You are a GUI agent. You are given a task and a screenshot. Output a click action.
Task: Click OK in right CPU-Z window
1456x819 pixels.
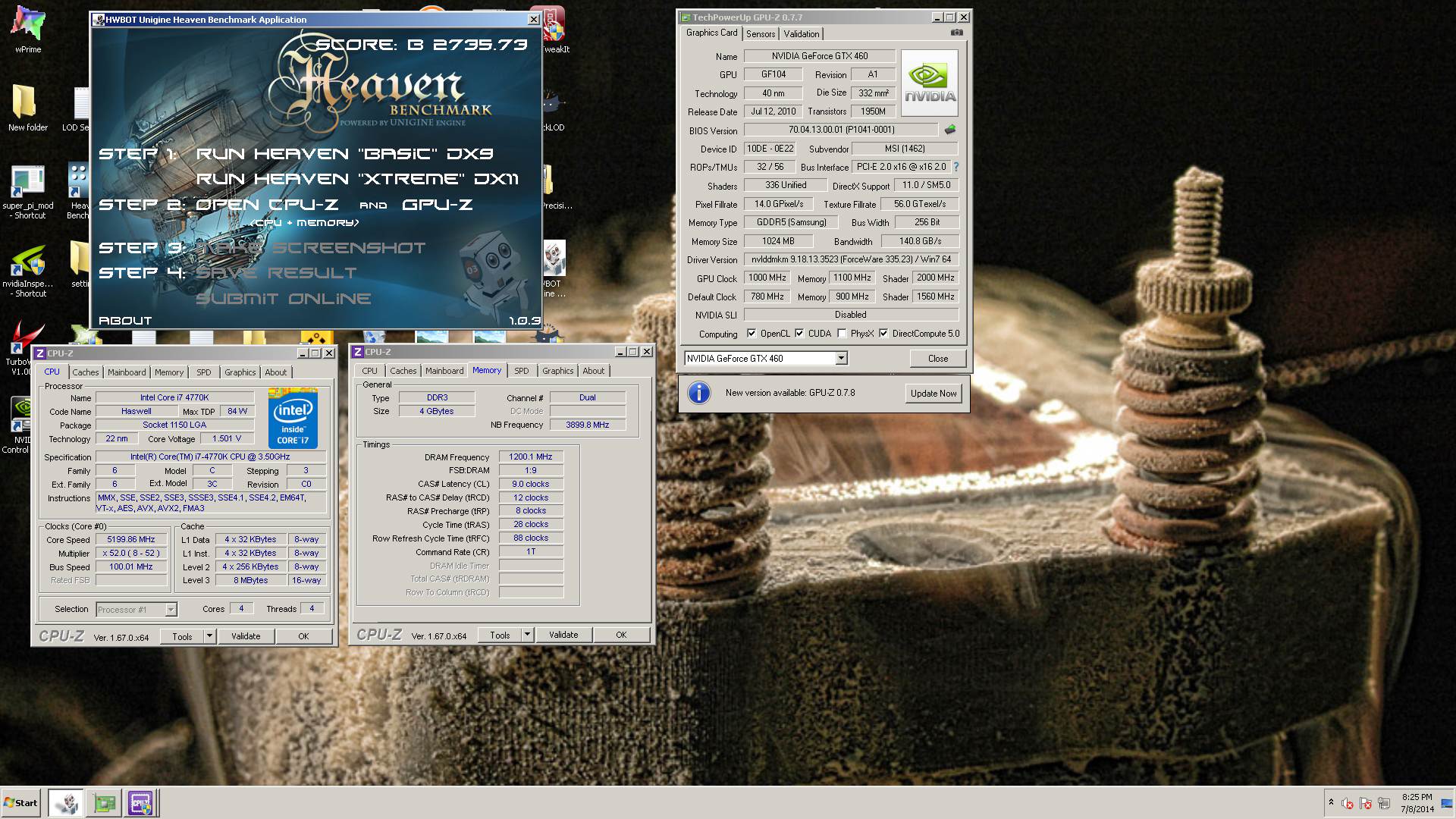point(621,635)
